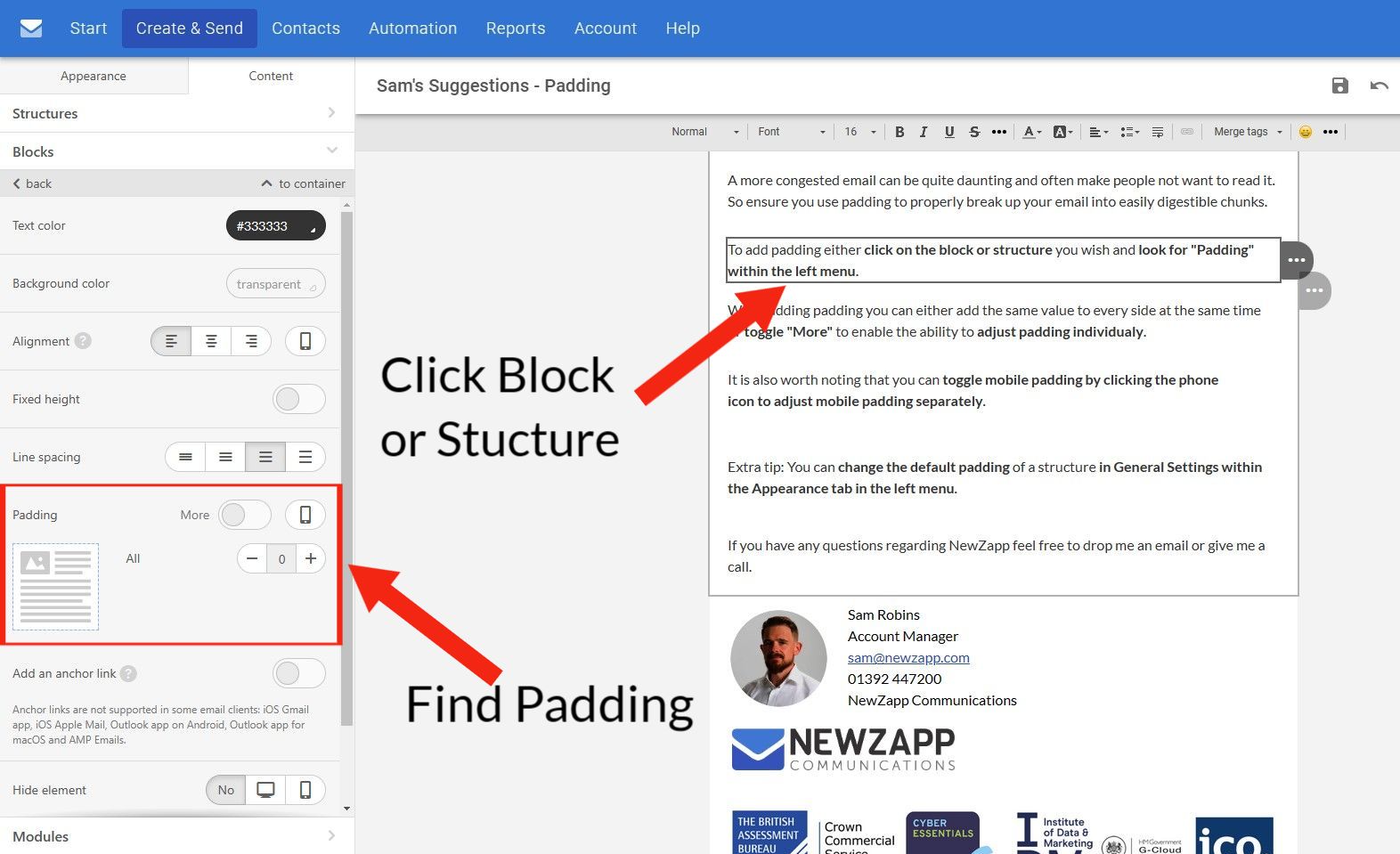Open the emoji picker icon
The image size is (1400, 854).
tap(1305, 132)
